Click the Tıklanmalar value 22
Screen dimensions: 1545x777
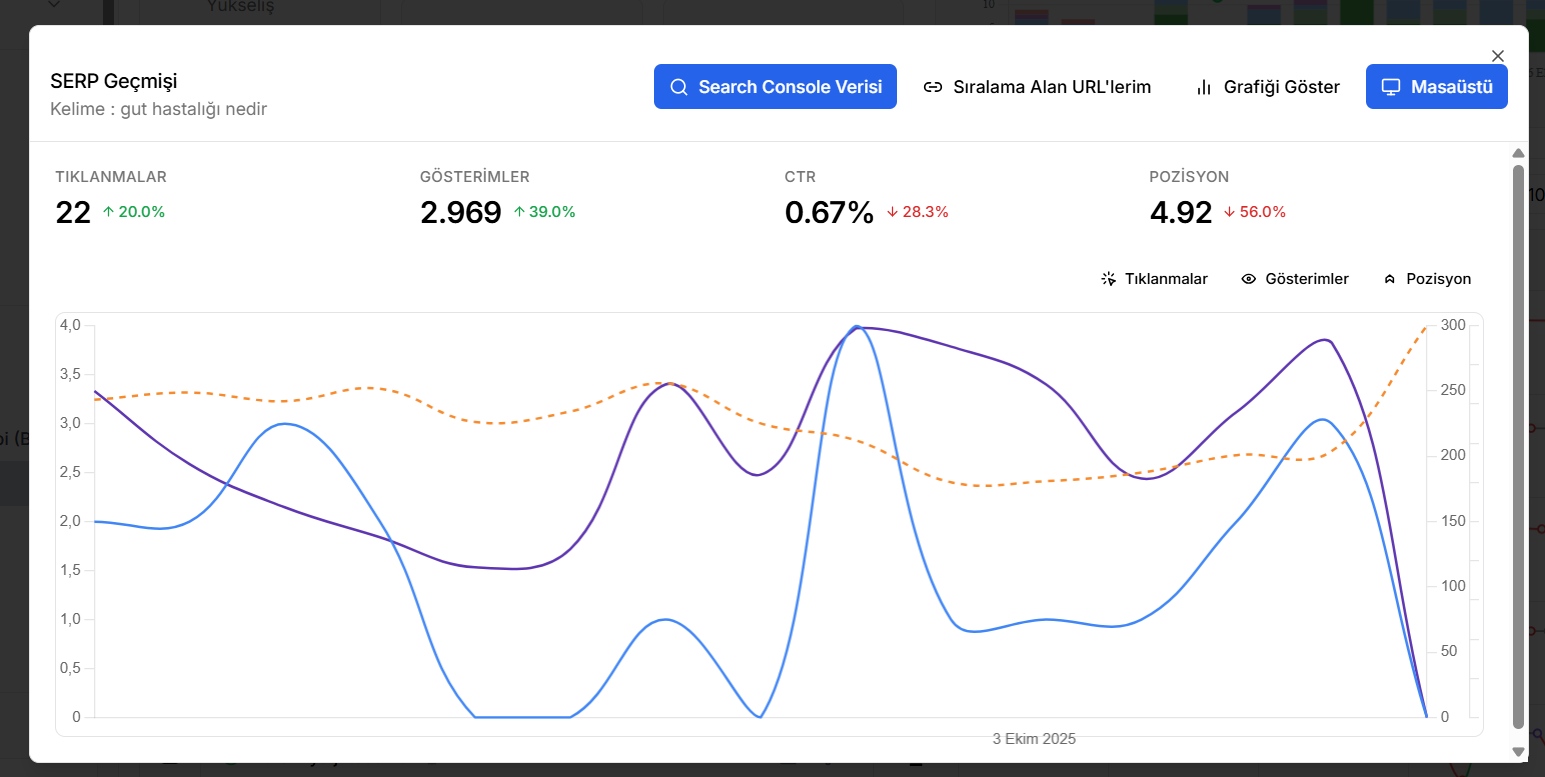point(73,212)
